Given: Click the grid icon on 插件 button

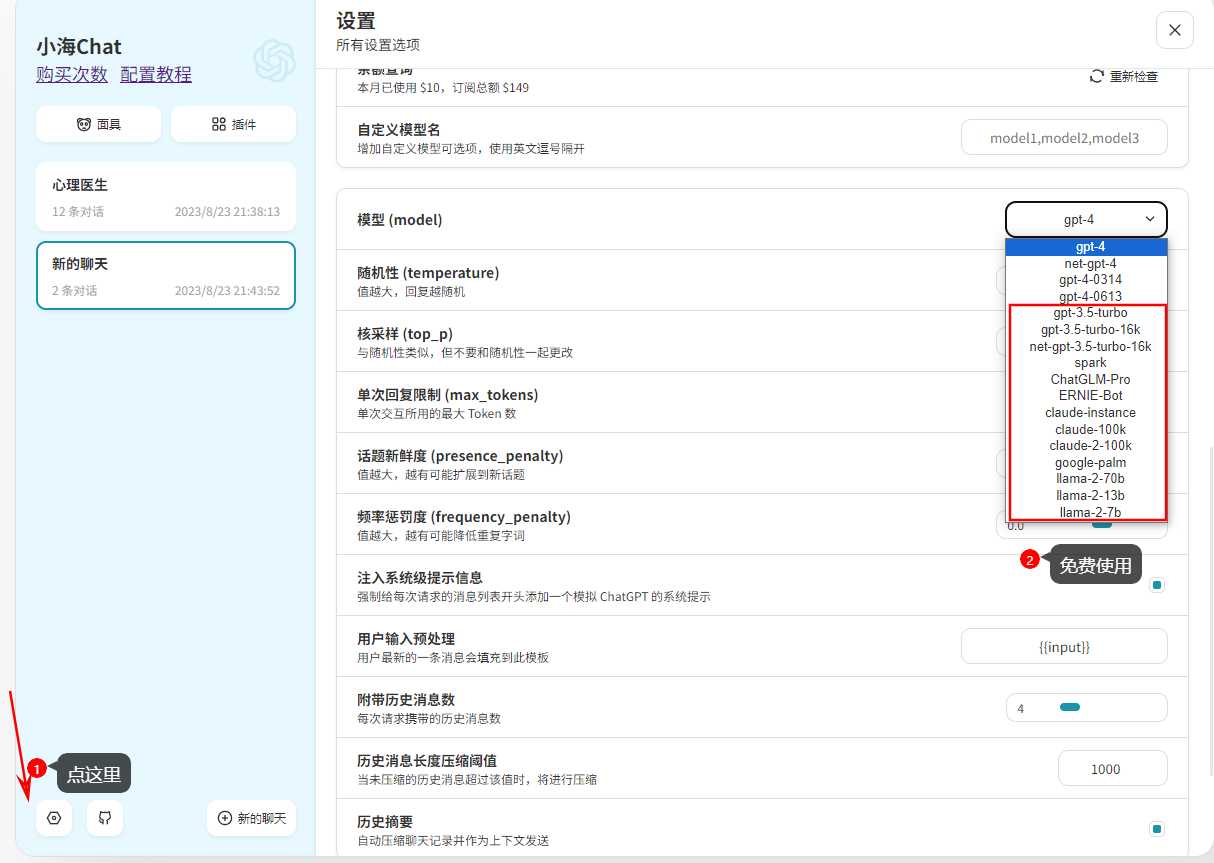Looking at the screenshot, I should (219, 124).
